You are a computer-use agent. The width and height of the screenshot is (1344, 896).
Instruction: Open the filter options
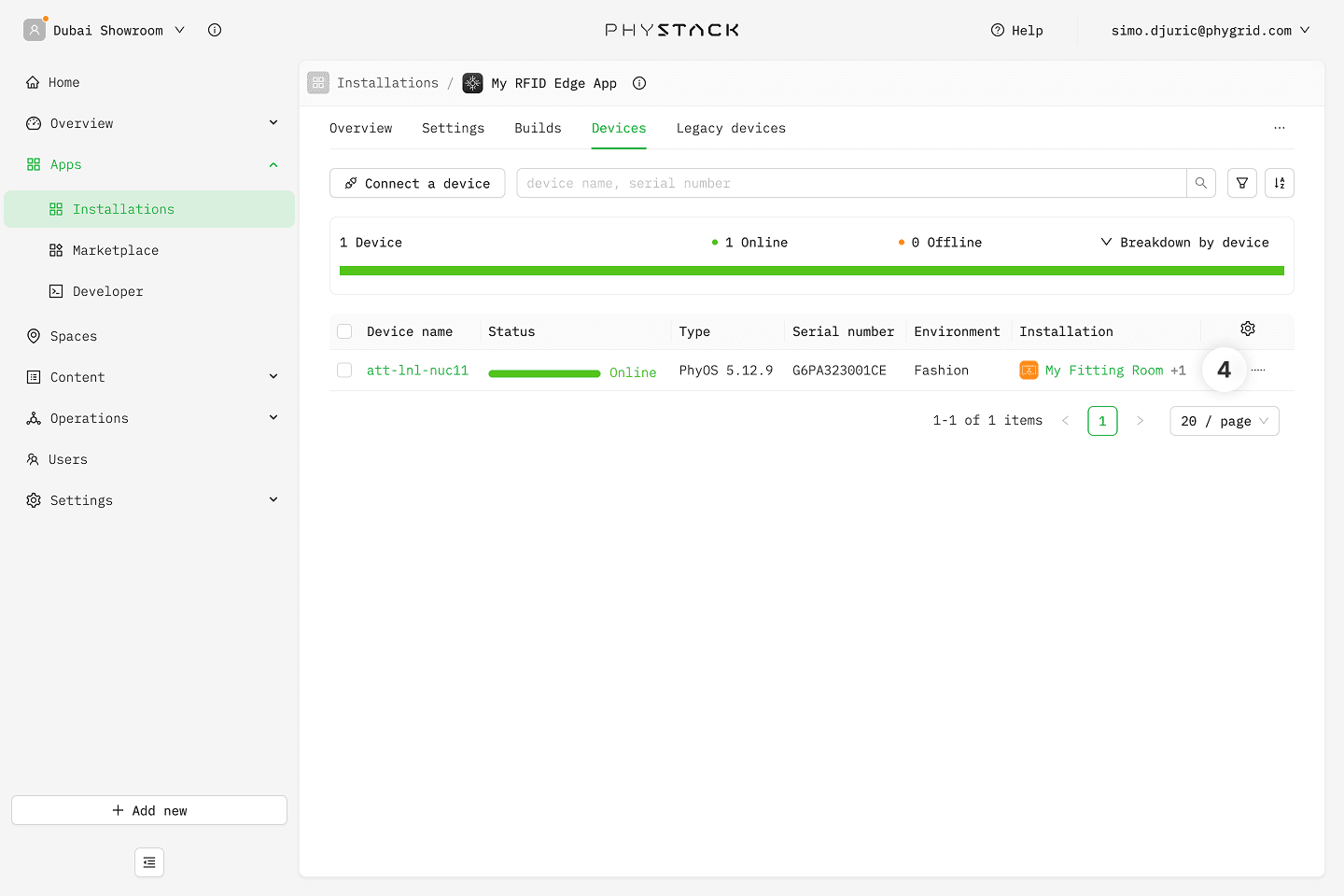pyautogui.click(x=1242, y=183)
